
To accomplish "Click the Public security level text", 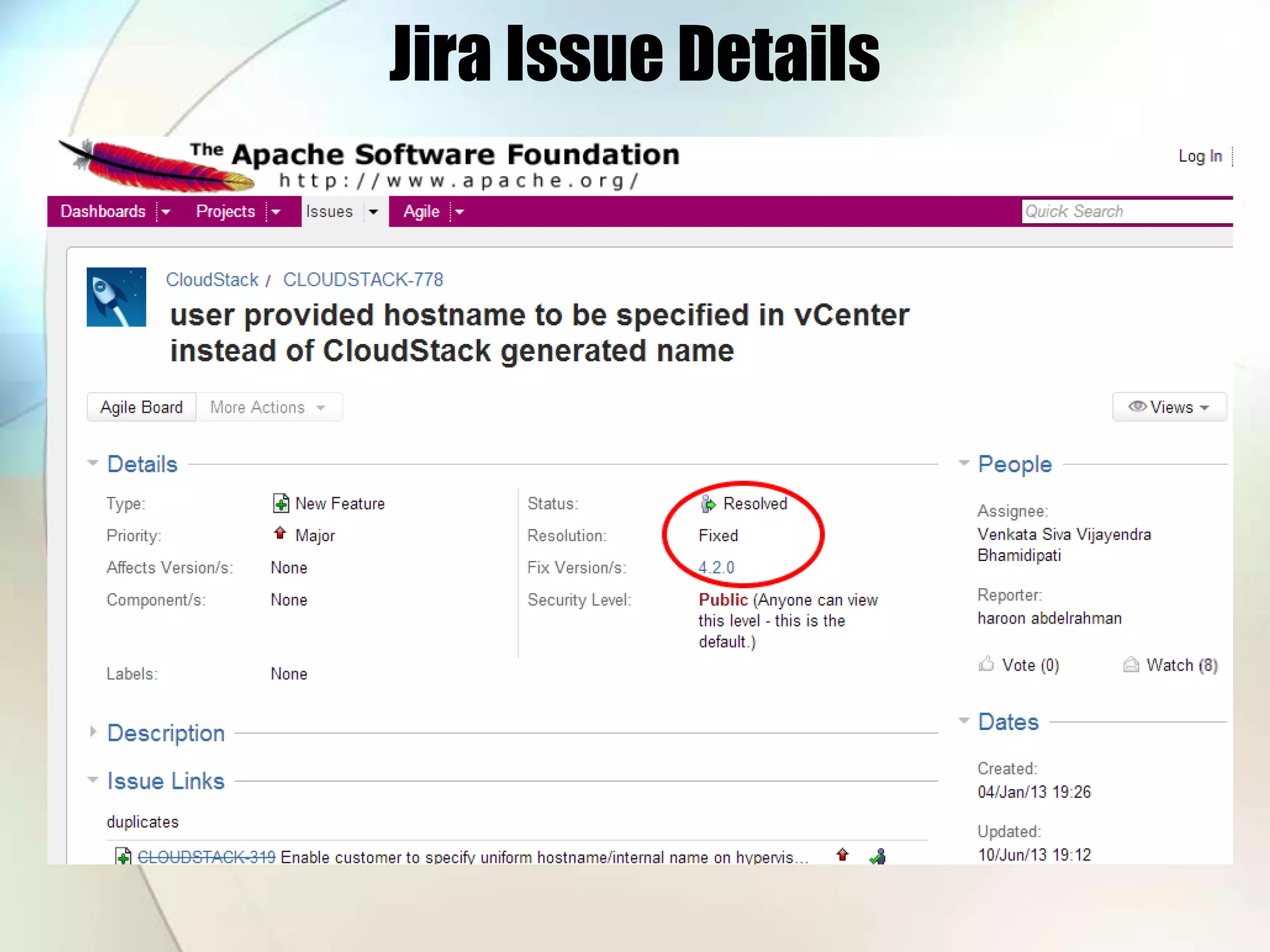I will 723,599.
